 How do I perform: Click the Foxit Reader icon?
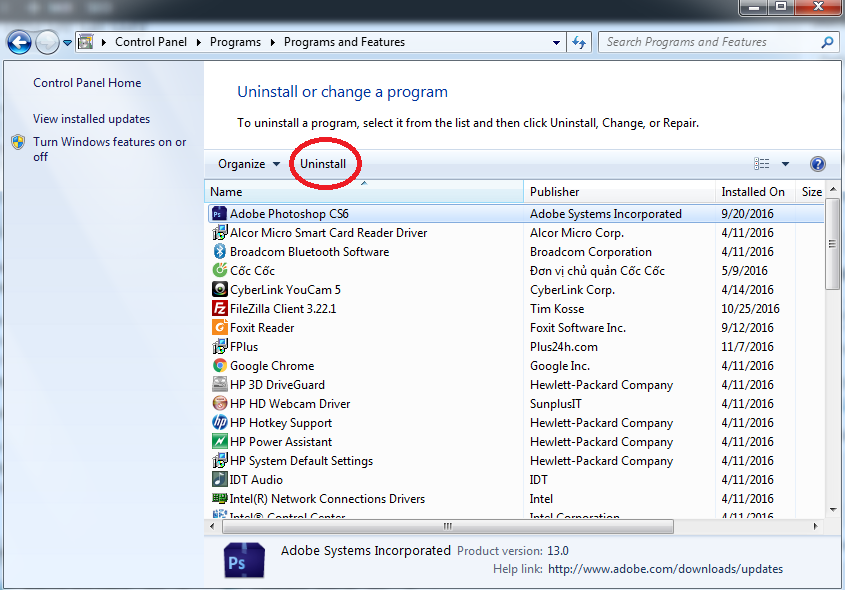tap(220, 328)
